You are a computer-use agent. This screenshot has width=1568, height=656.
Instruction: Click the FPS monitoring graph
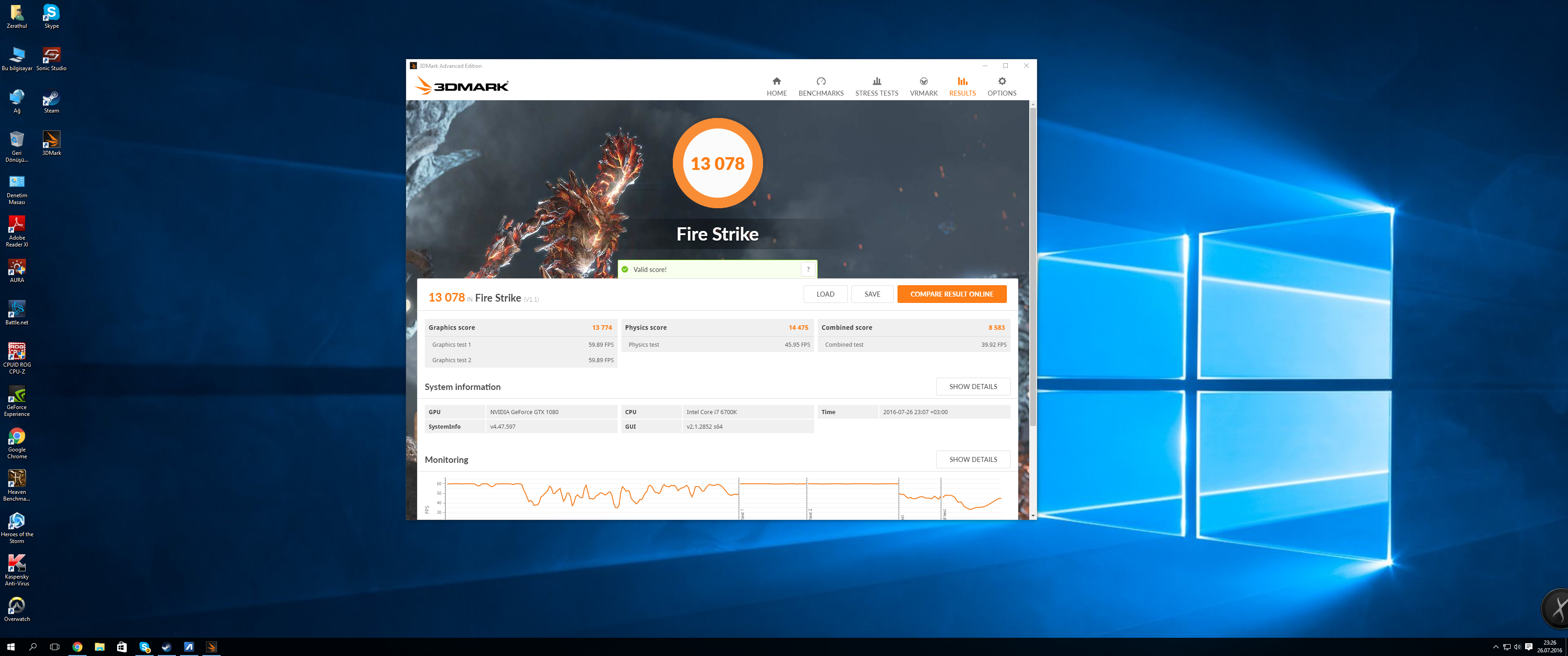coord(722,498)
